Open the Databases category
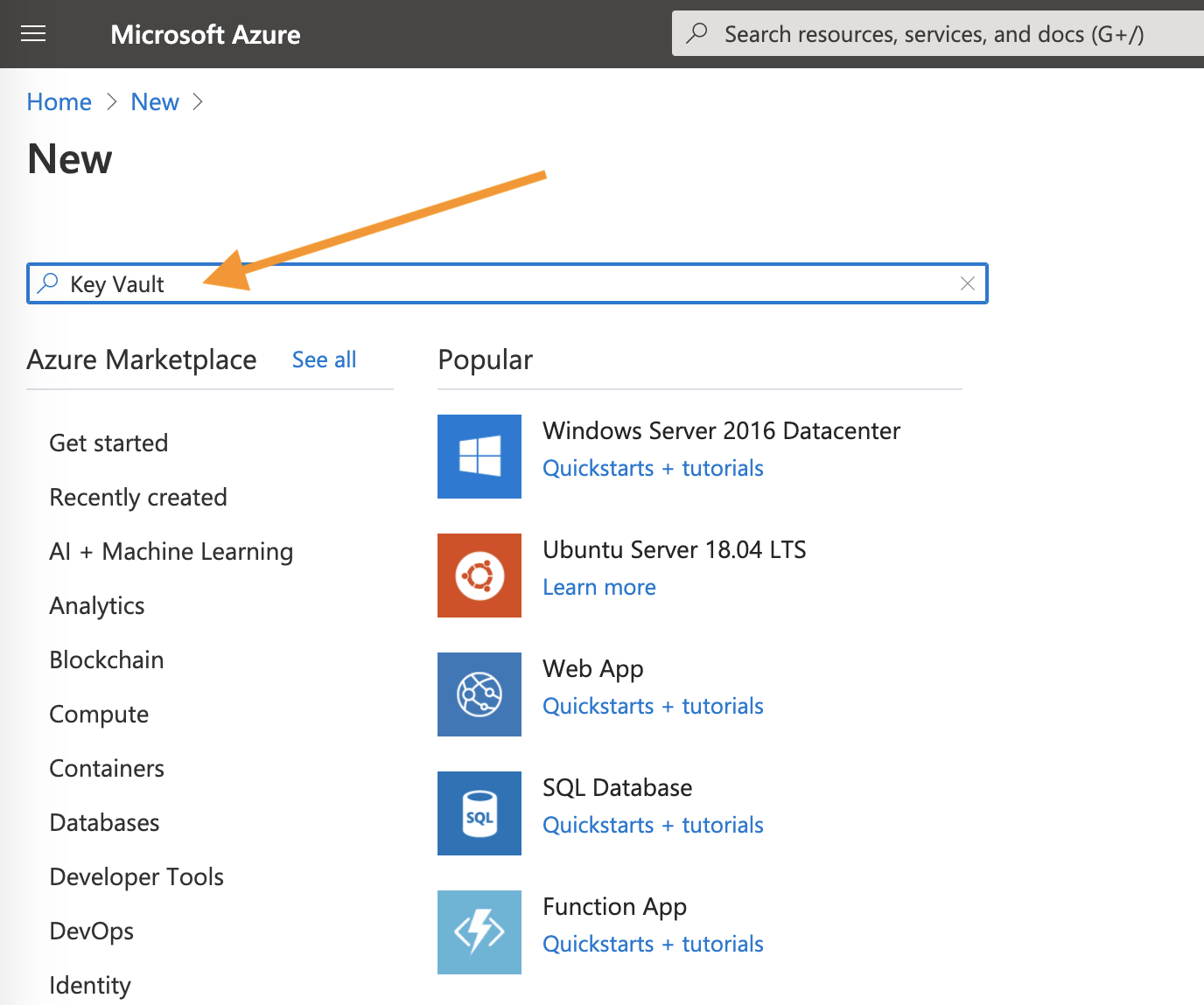The height and width of the screenshot is (1005, 1204). click(x=105, y=822)
